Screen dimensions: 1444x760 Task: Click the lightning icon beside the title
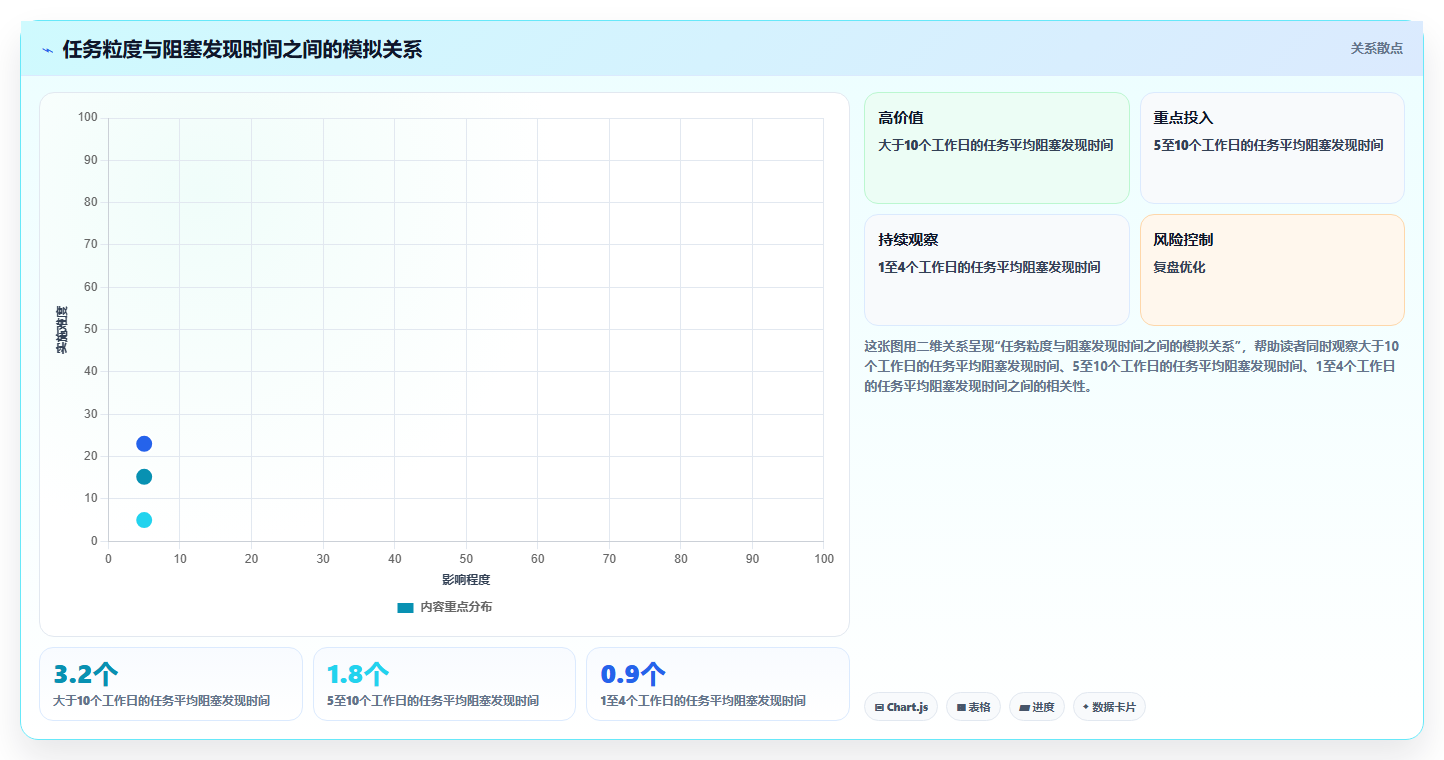point(48,50)
